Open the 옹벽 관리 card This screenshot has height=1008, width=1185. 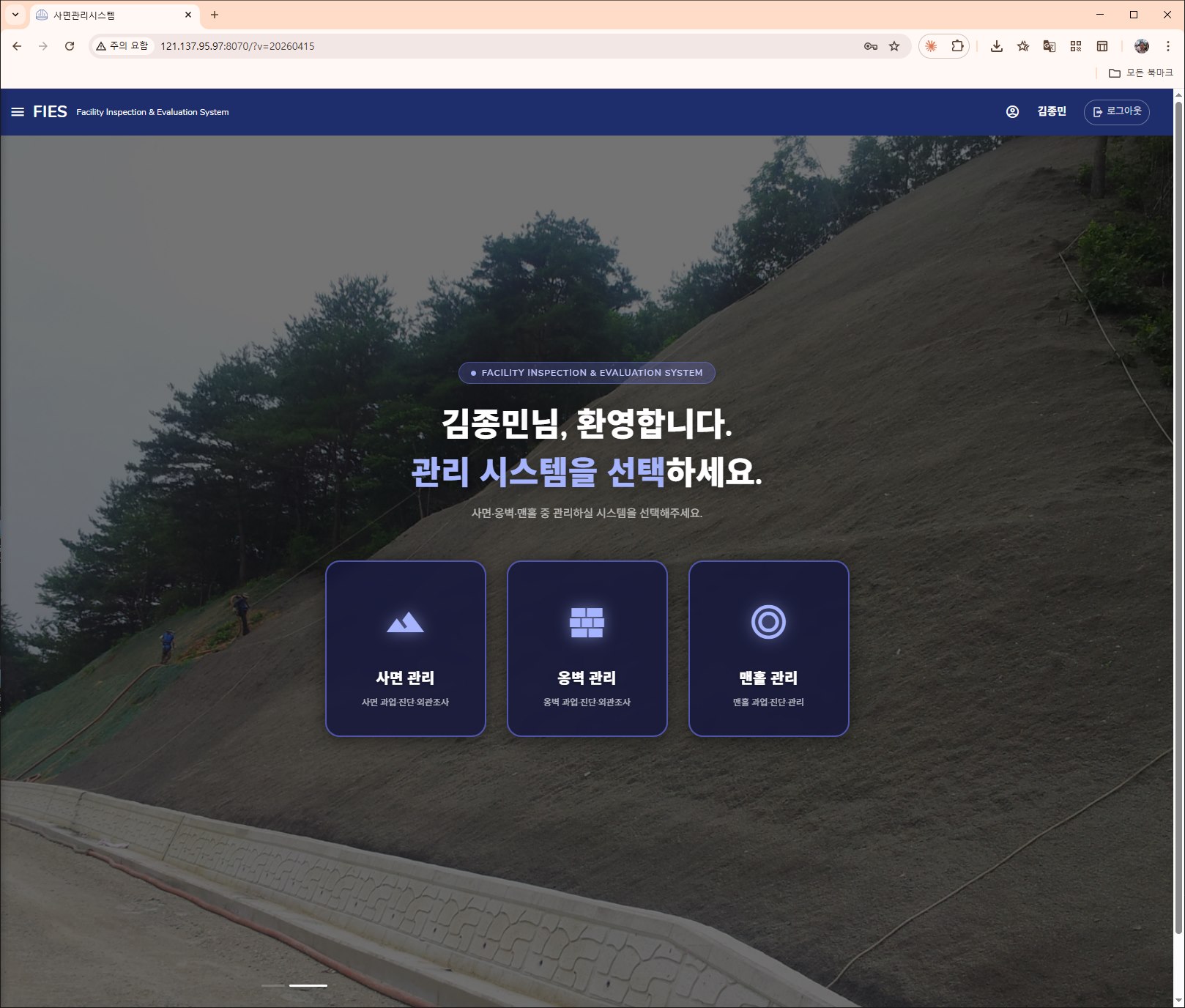587,648
